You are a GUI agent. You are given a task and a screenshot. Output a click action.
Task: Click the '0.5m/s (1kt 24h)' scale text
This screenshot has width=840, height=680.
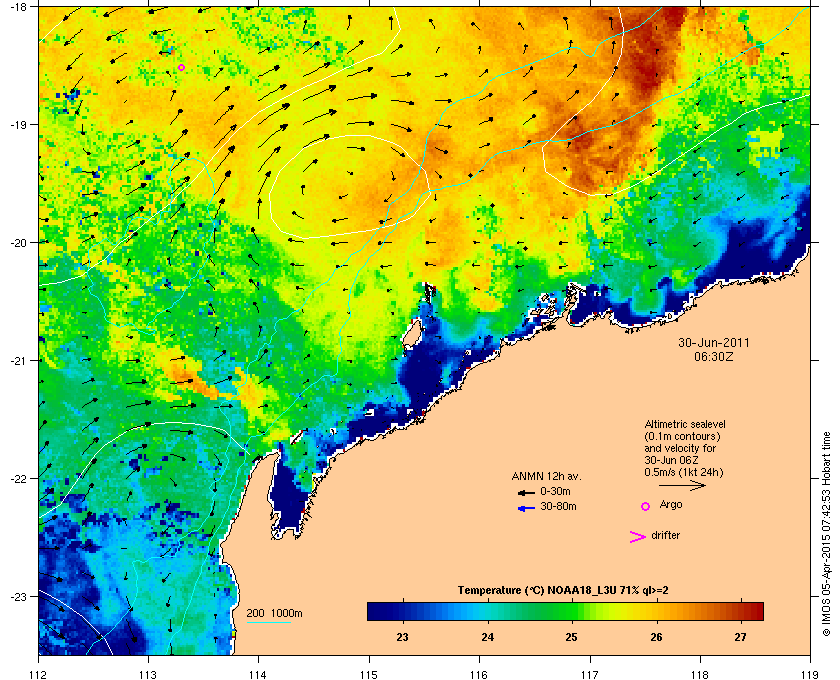point(684,472)
